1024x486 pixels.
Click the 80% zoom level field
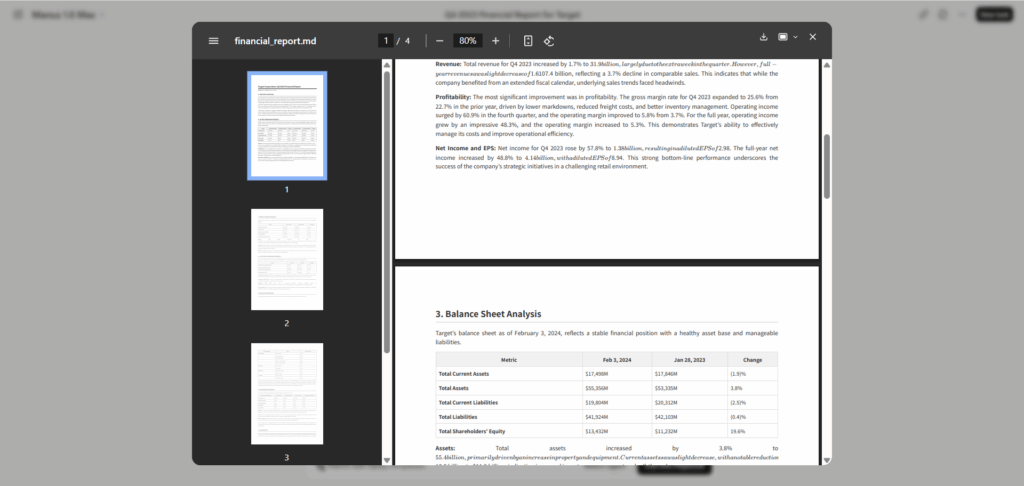(x=468, y=40)
